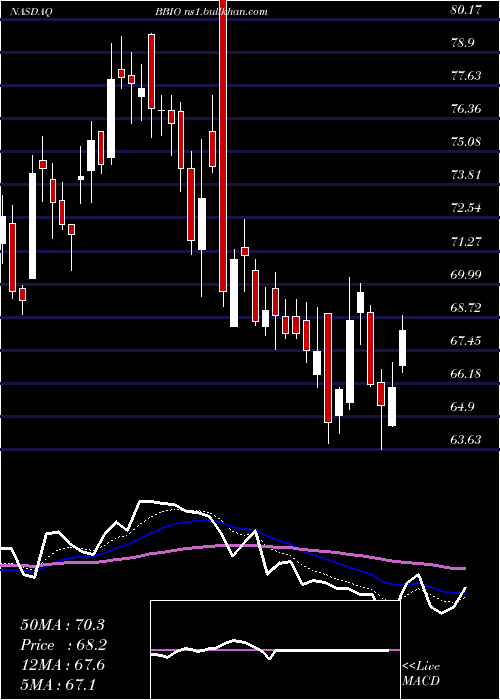Click the 67.45 price axis label
Image resolution: width=500 pixels, height=700 pixels.
[x=466, y=341]
